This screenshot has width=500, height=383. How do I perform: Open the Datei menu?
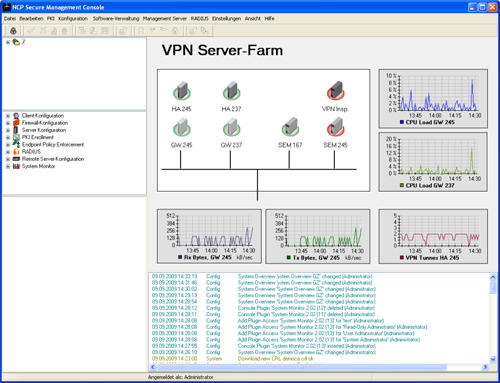(x=10, y=19)
